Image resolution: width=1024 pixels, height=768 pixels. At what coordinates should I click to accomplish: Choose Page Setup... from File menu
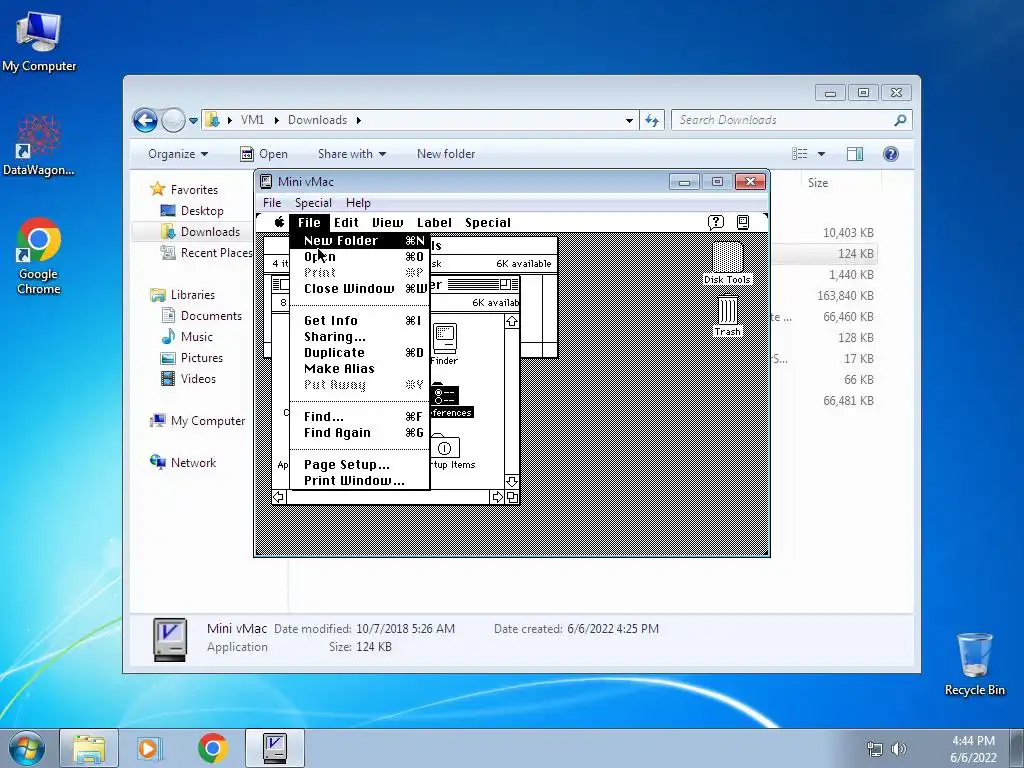pyautogui.click(x=360, y=465)
